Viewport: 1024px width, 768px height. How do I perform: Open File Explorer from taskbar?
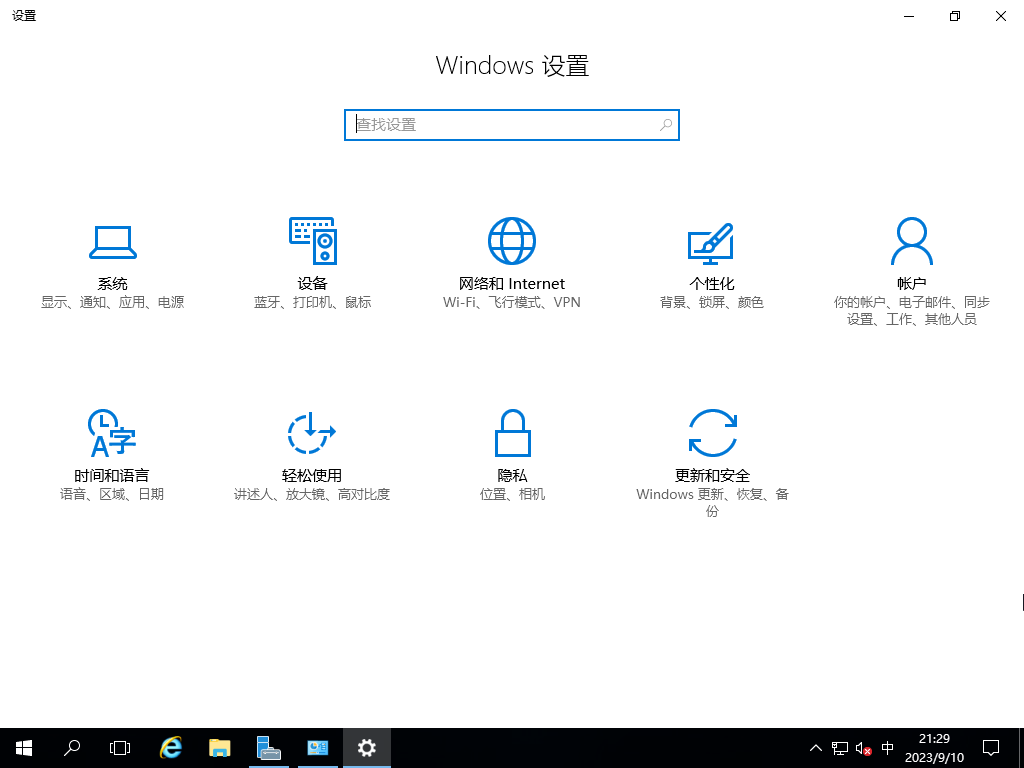tap(219, 748)
